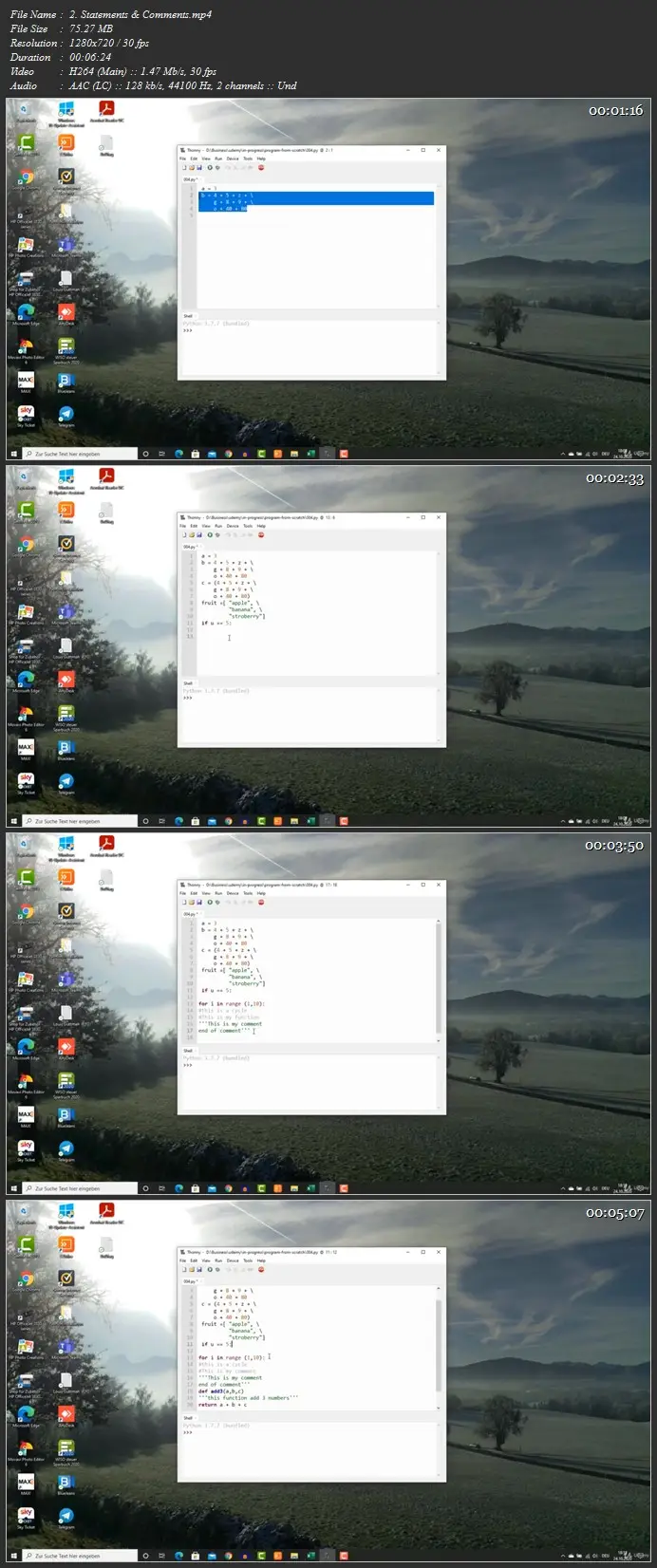Click the code line 'if u == 5:' at 00:02:33
This screenshot has height=1568, width=657.
[x=216, y=623]
